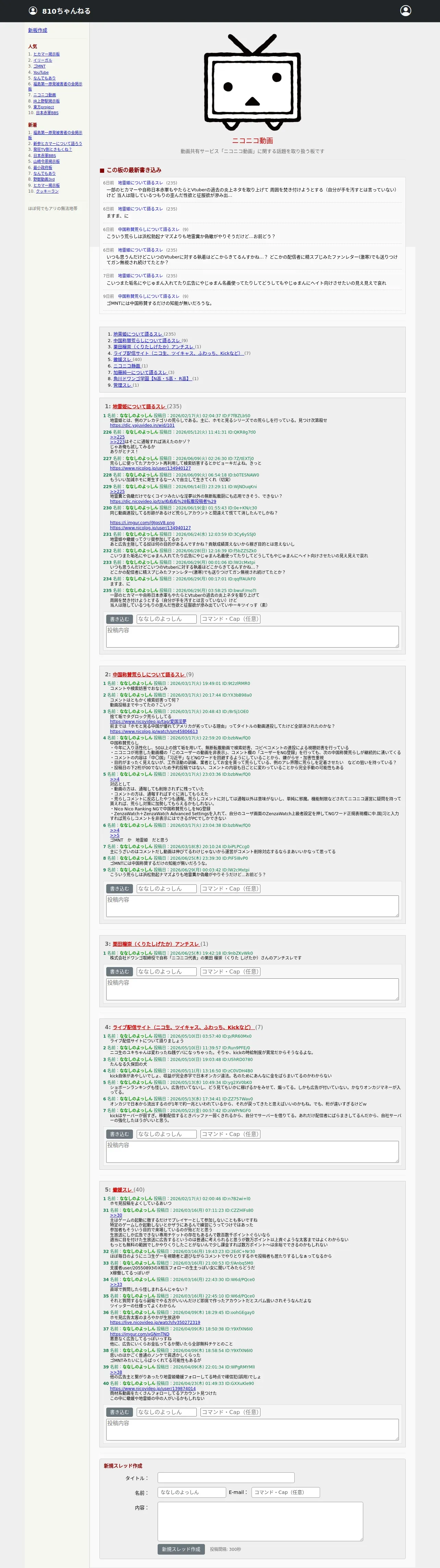Open the nicovideo 愛国淫夢 tag link

click(148, 721)
